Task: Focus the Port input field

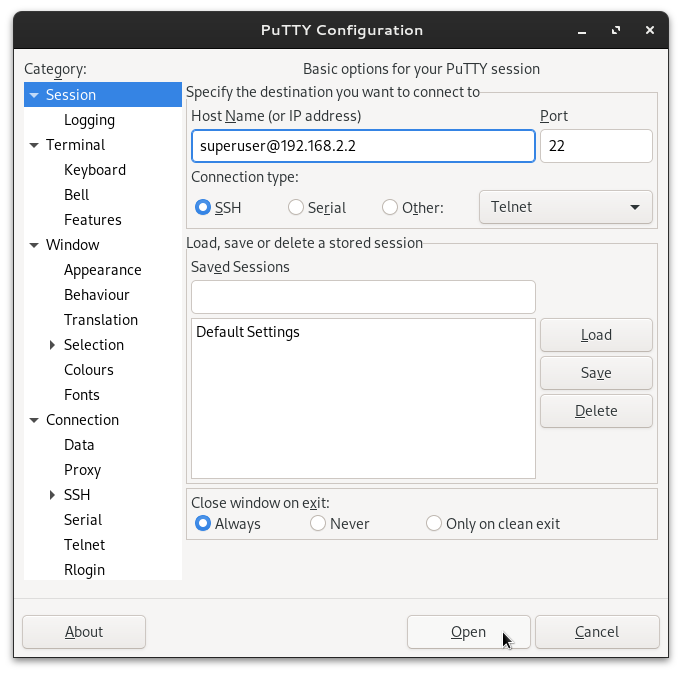Action: [596, 146]
